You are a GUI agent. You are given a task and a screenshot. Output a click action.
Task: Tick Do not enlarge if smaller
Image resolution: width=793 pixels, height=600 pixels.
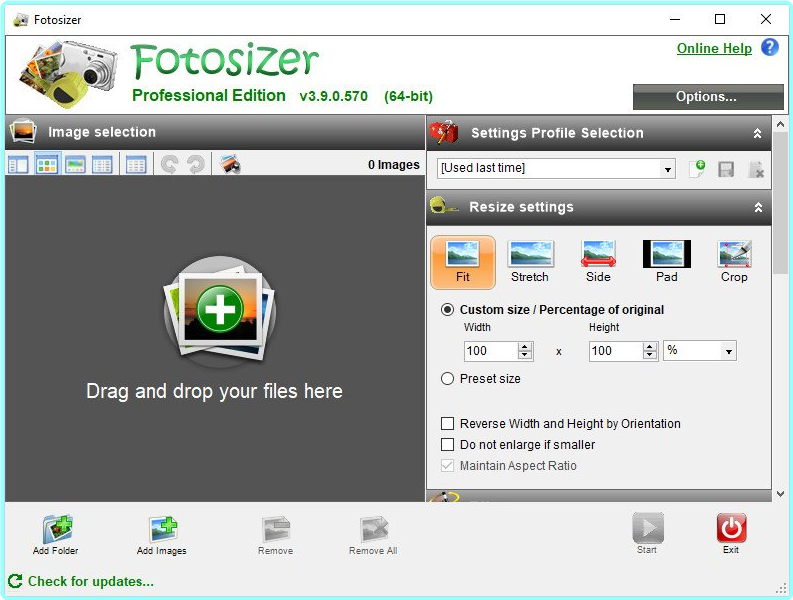[448, 444]
